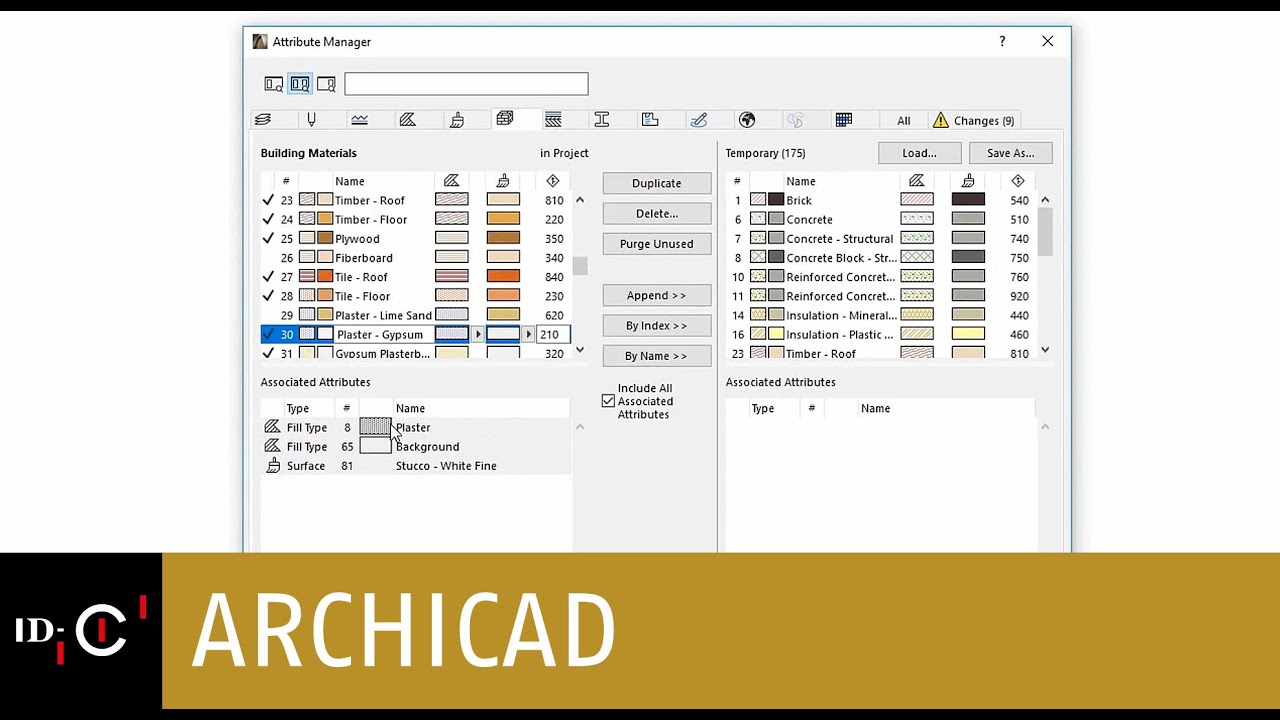The width and height of the screenshot is (1280, 720).
Task: Sort project list by priority column icon
Action: point(553,181)
